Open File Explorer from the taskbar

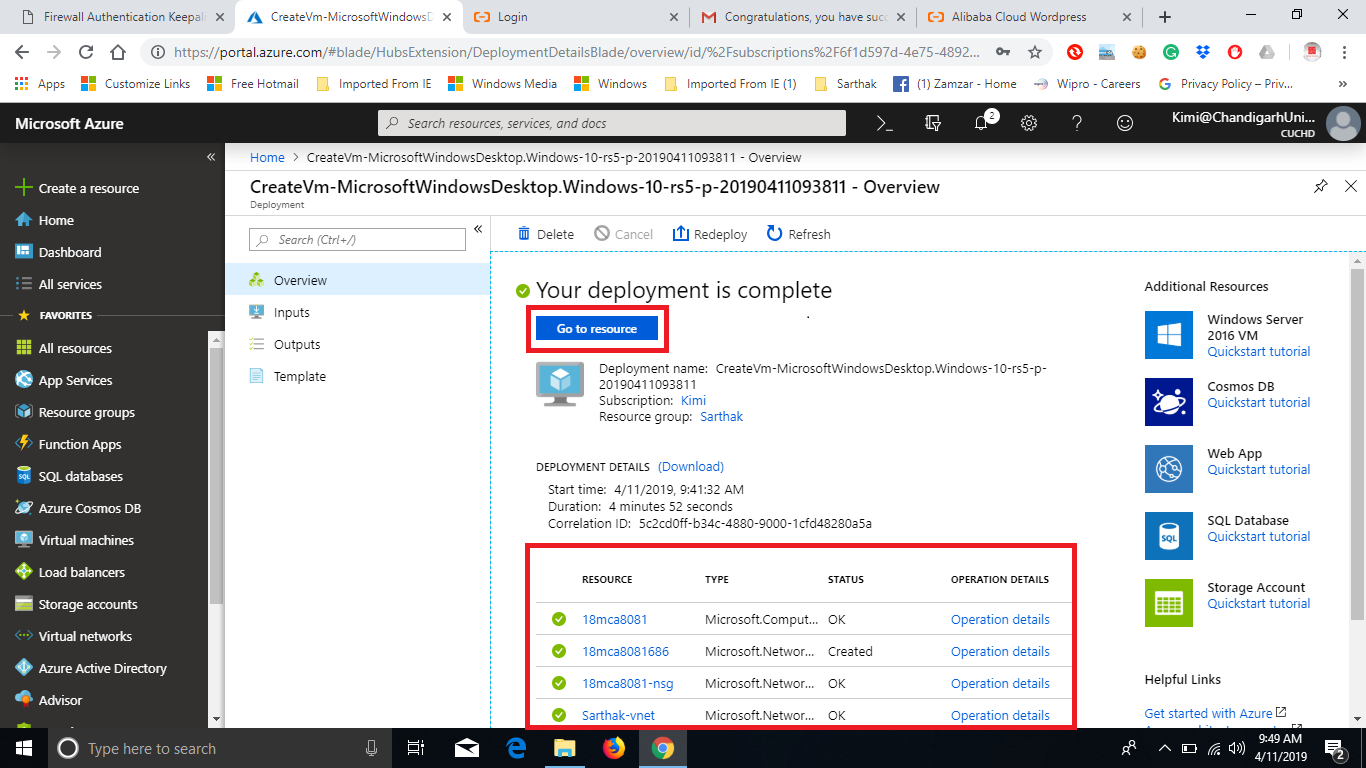point(565,748)
